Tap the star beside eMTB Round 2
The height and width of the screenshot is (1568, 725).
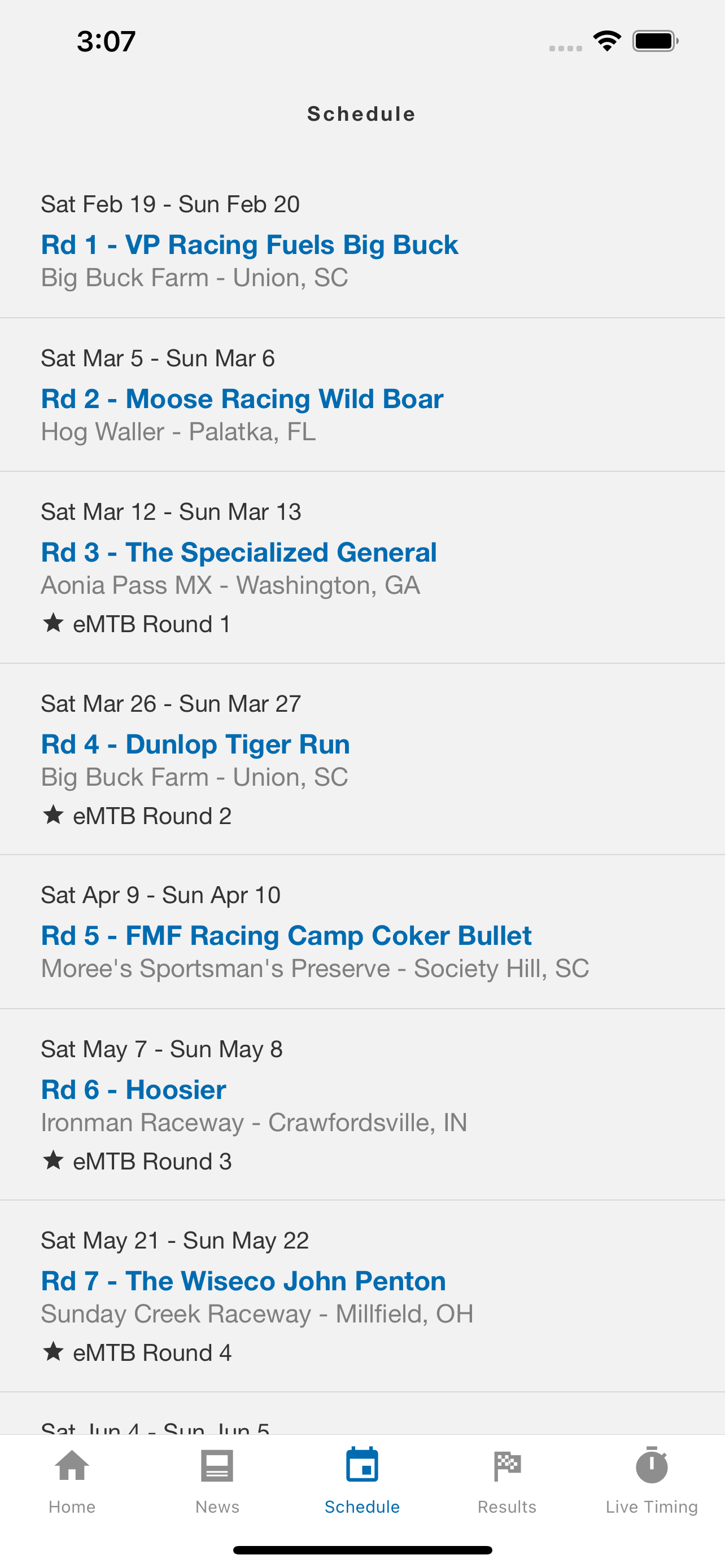pyautogui.click(x=53, y=814)
